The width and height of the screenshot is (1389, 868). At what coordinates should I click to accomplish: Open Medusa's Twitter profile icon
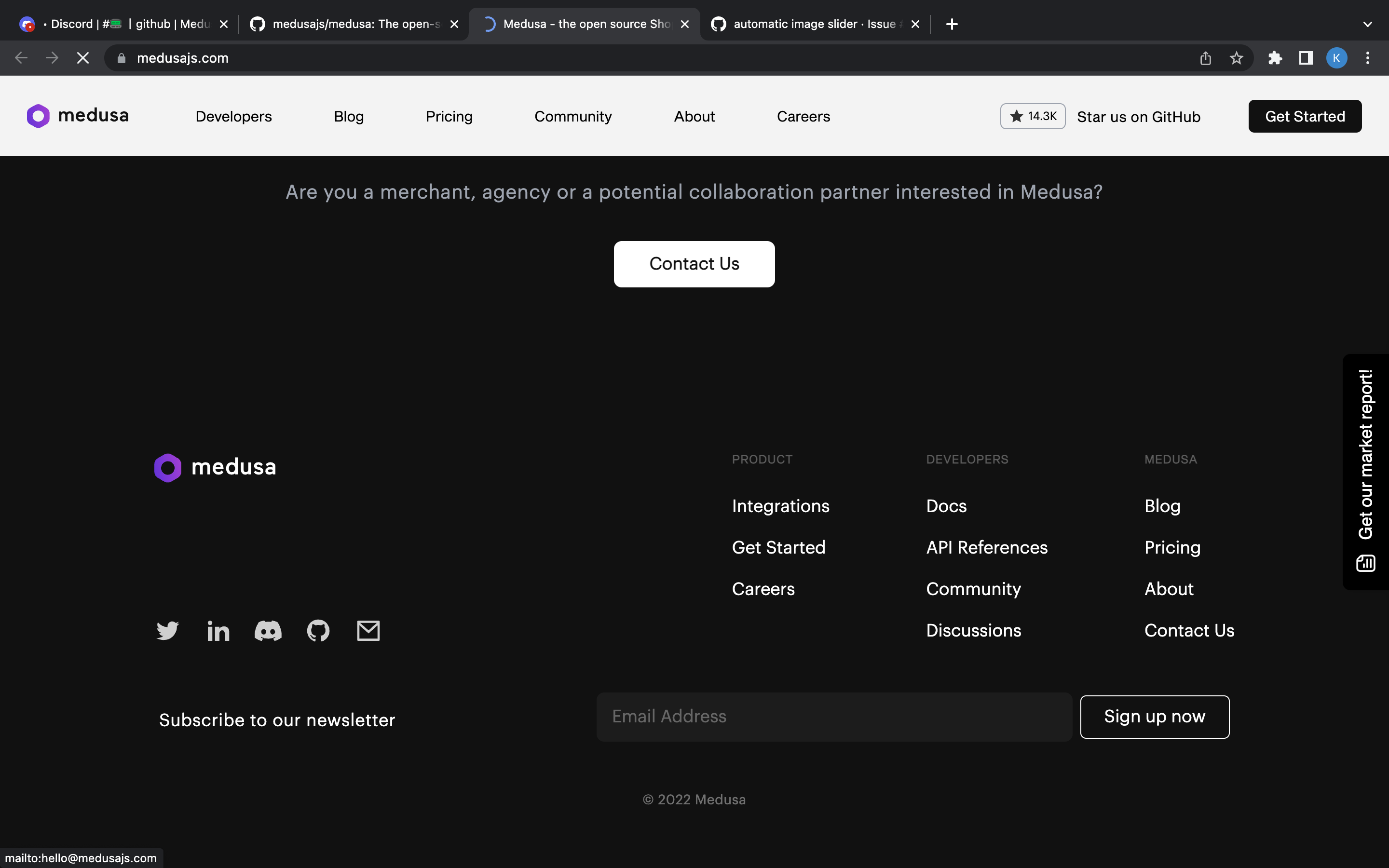[x=167, y=630]
